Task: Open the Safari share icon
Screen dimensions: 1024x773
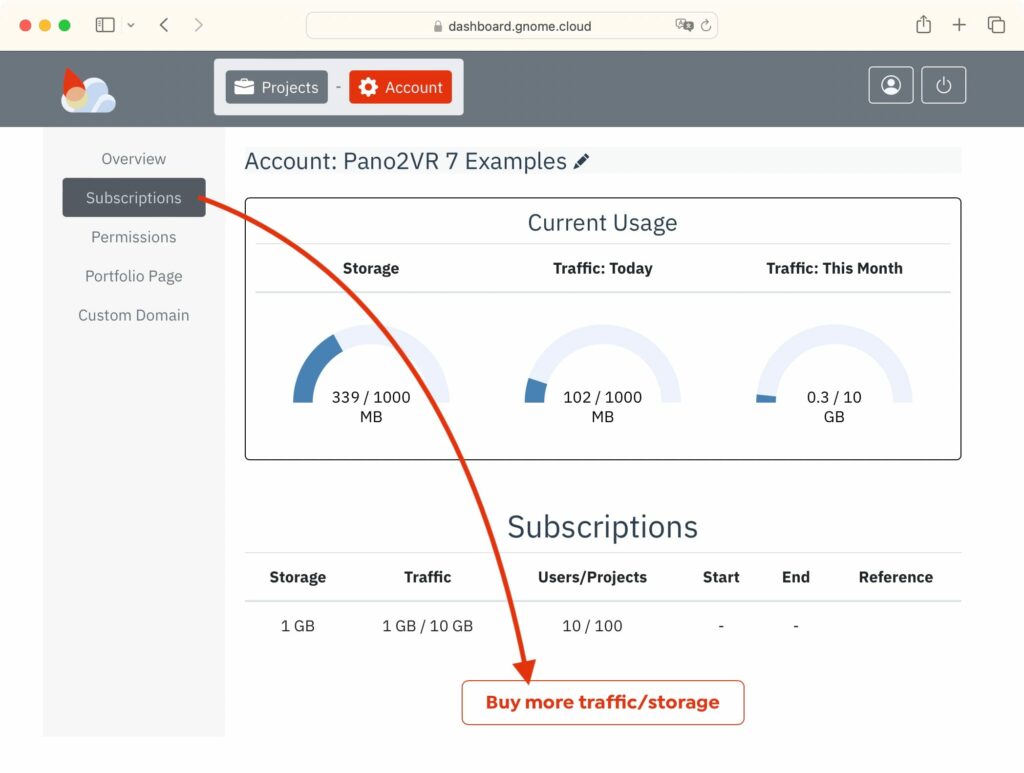Action: click(x=923, y=24)
